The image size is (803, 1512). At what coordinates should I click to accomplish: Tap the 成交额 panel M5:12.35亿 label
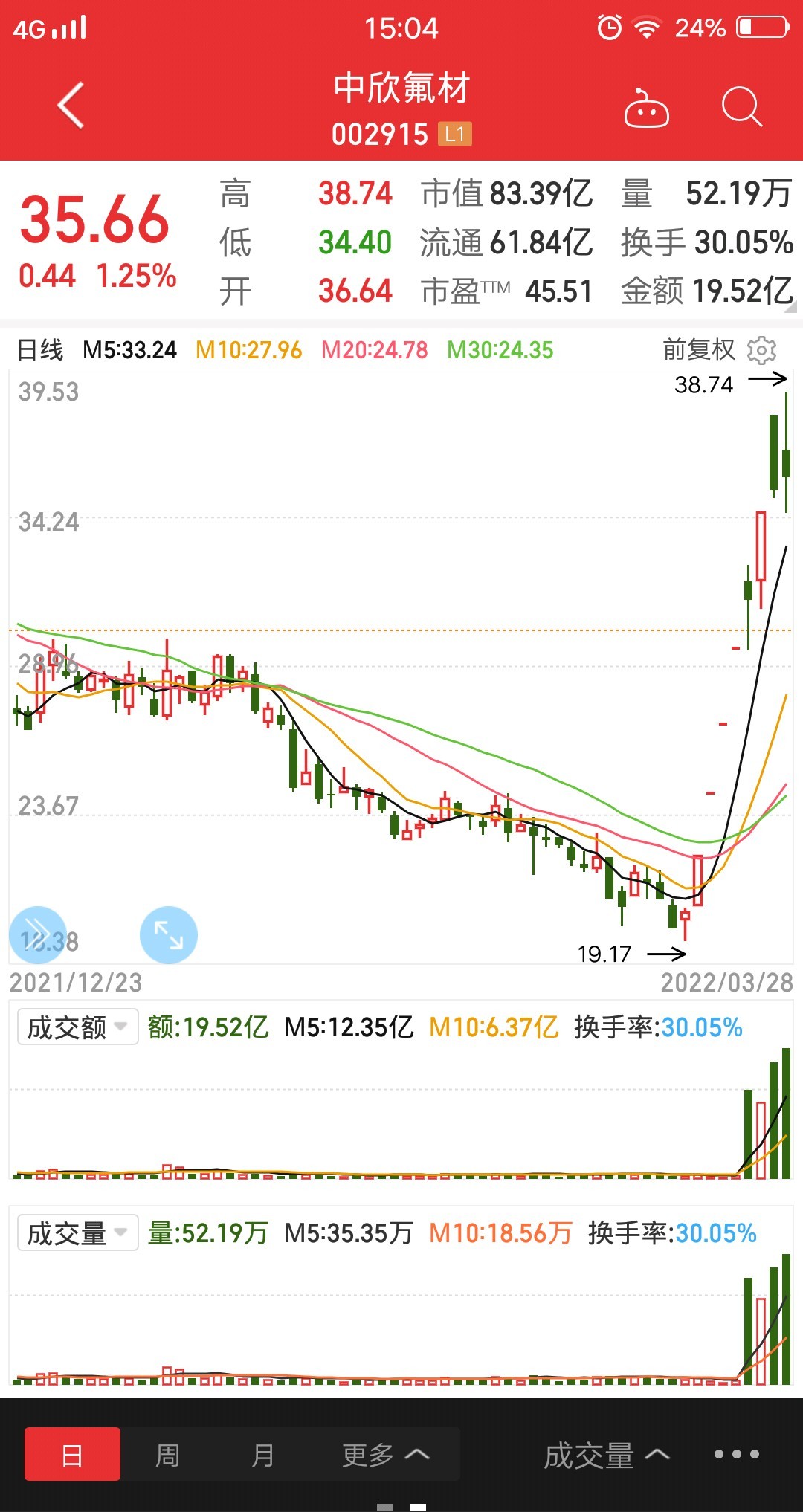[349, 1027]
